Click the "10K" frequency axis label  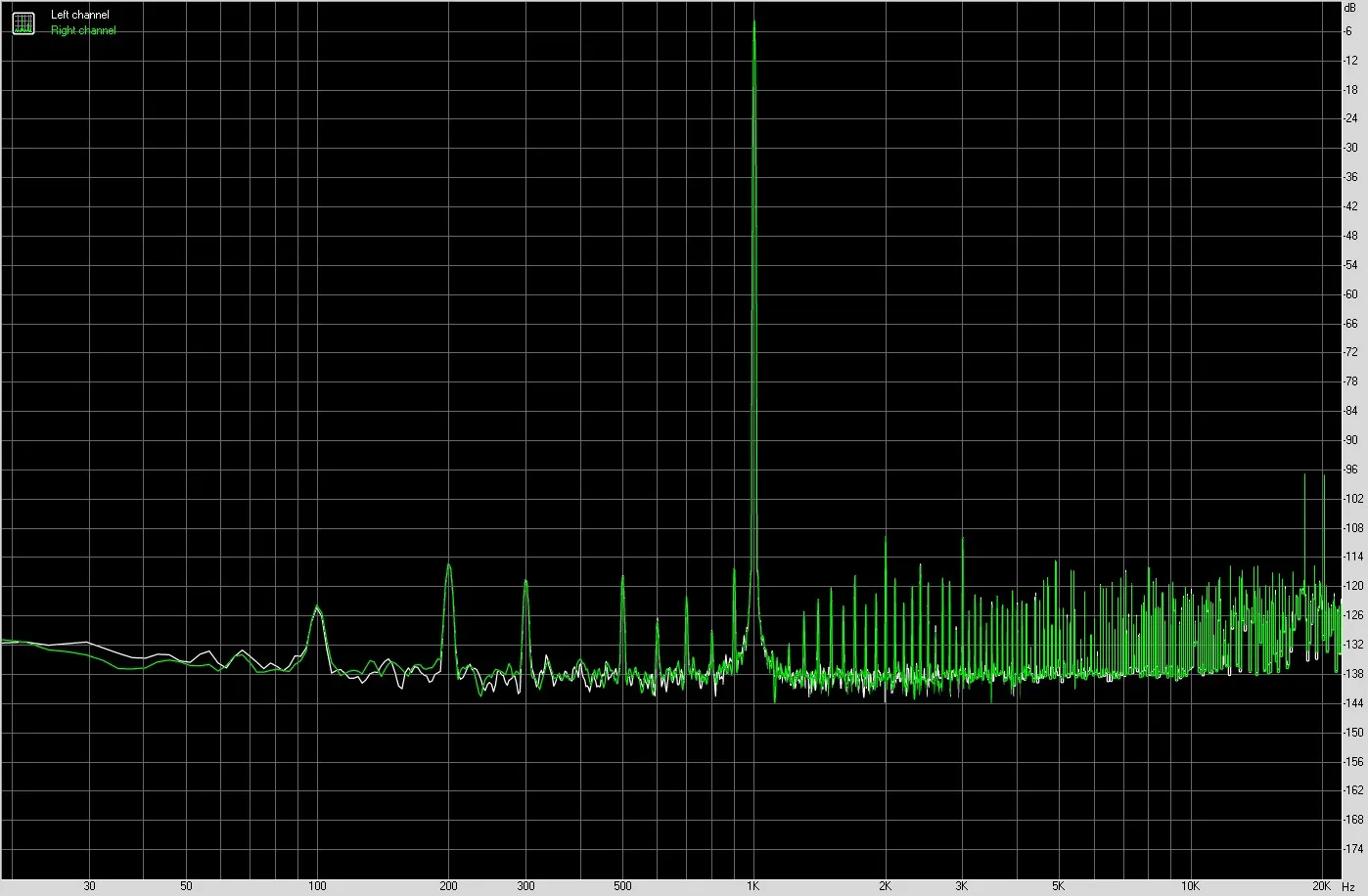tap(1189, 886)
